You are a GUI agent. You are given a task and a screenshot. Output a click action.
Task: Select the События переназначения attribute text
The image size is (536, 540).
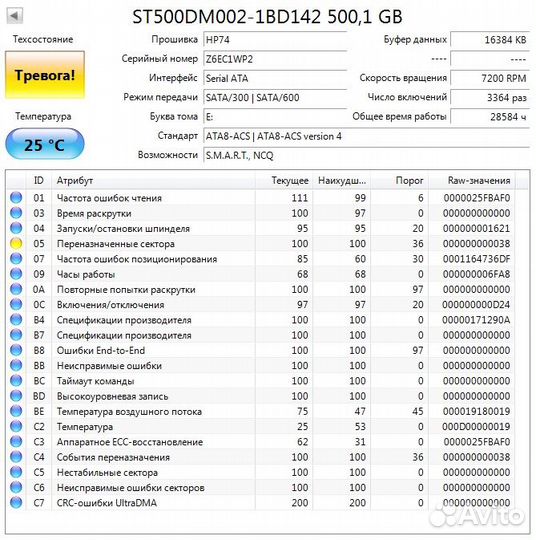[x=113, y=457]
